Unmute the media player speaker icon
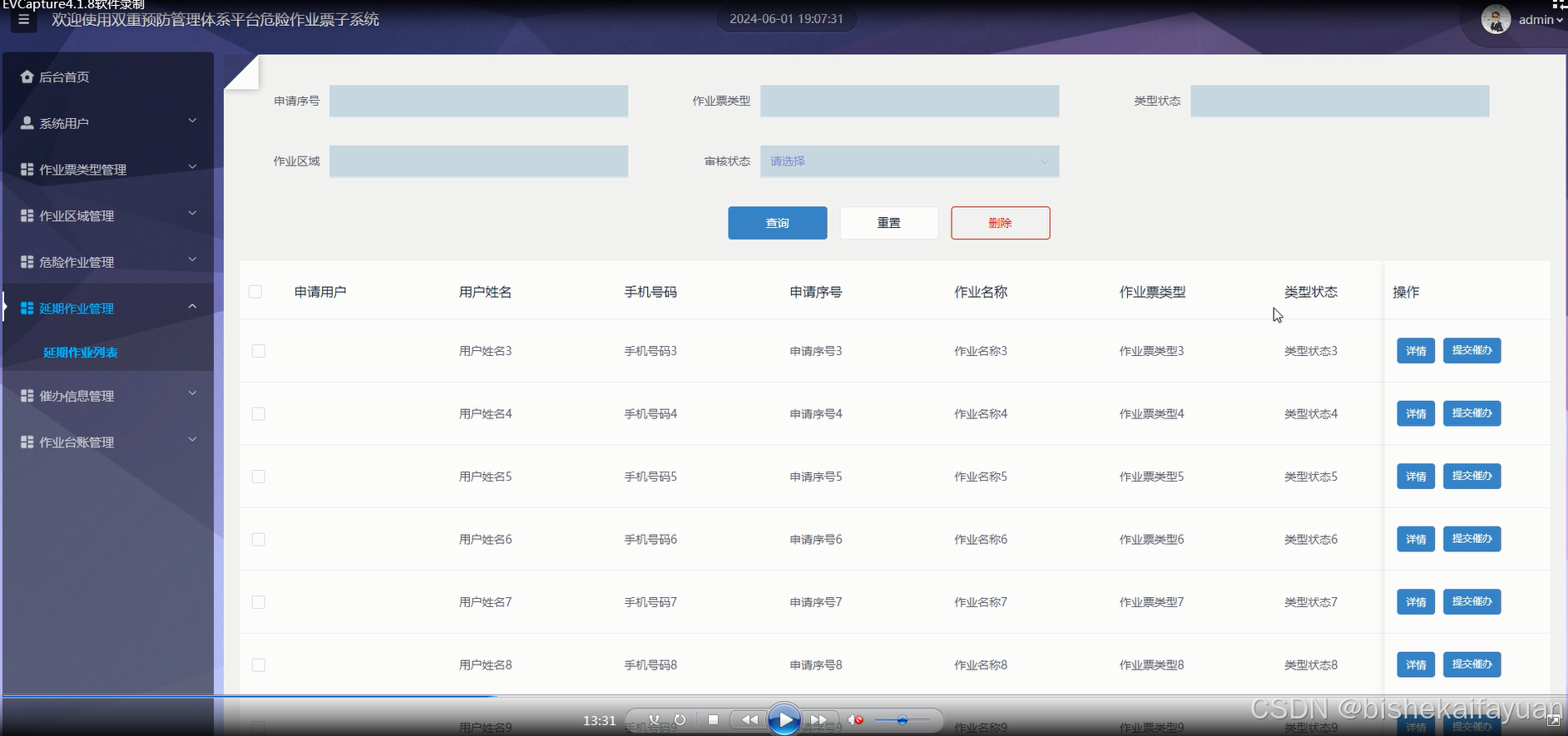The width and height of the screenshot is (1568, 736). [855, 720]
